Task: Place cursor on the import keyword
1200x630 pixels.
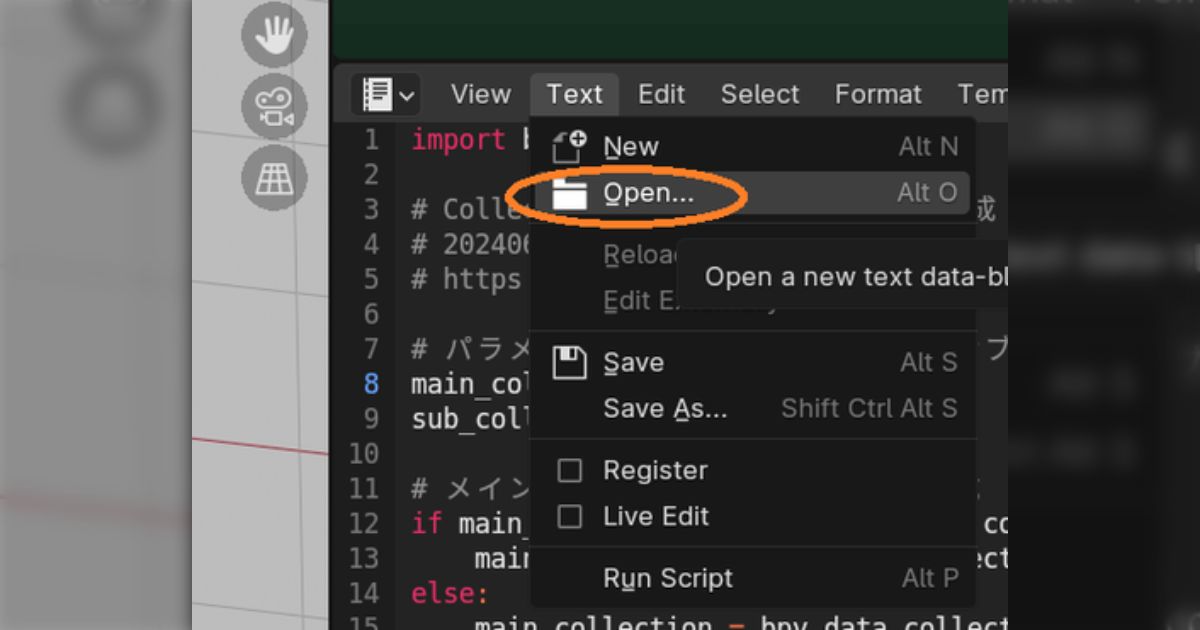Action: pos(458,140)
